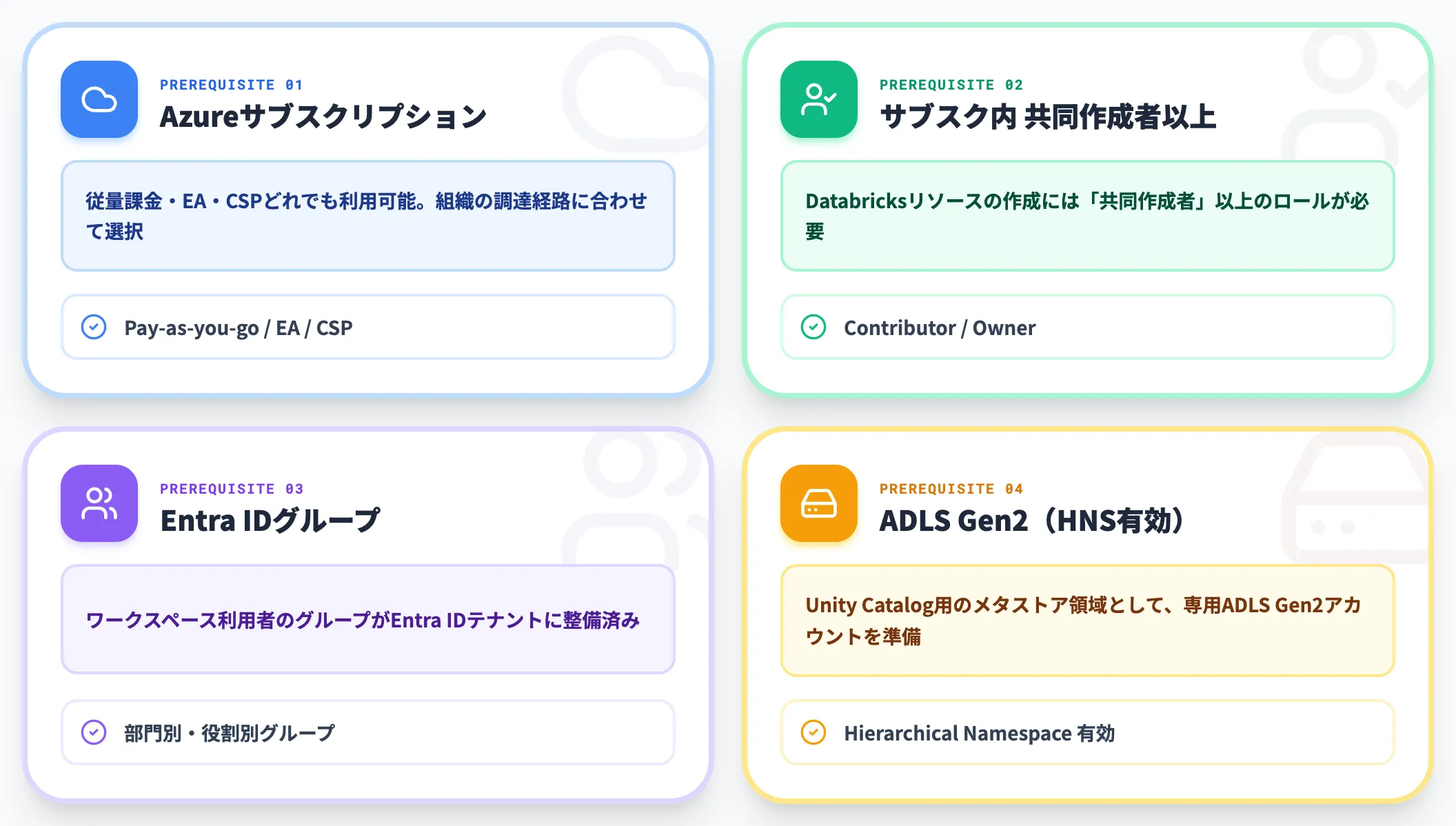
Task: Click the purple users icon for Entra ID groups
Action: pos(99,503)
